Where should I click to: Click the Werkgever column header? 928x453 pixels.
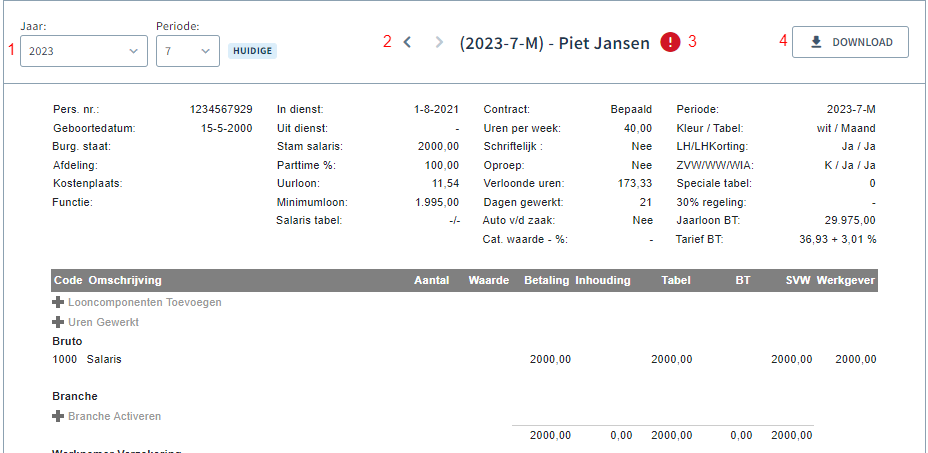click(x=845, y=280)
